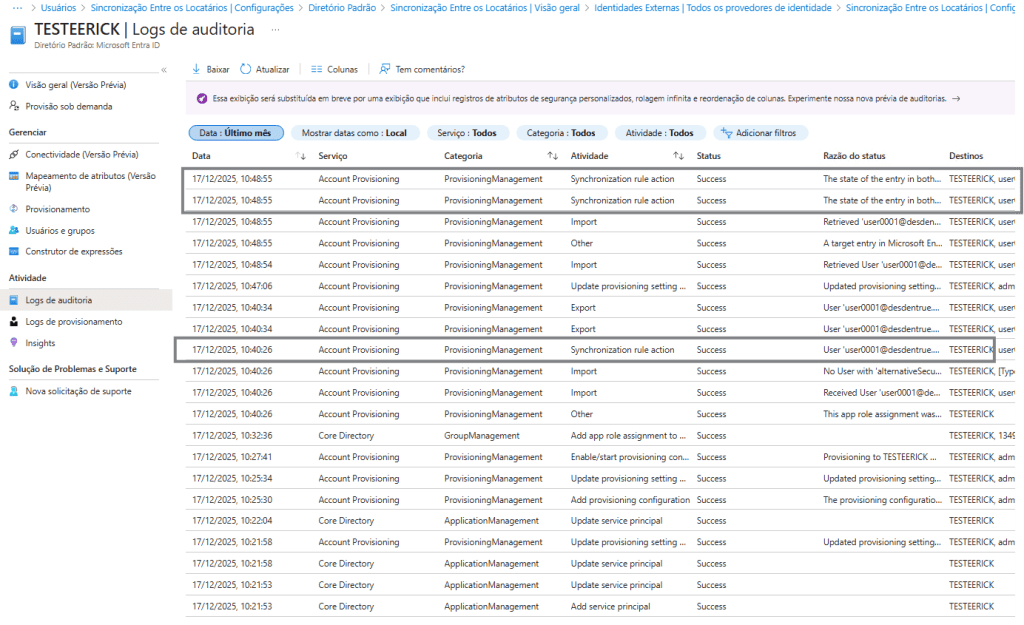Collapse the left sidebar with chevron
The width and height of the screenshot is (1024, 625).
(164, 70)
